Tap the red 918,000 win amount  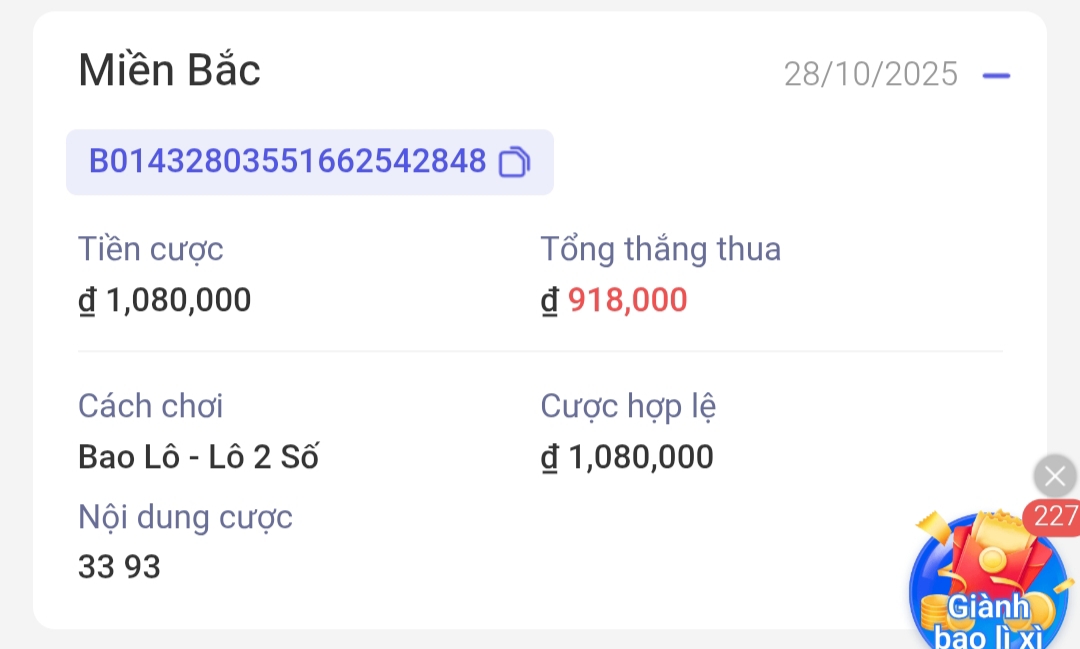click(x=627, y=300)
